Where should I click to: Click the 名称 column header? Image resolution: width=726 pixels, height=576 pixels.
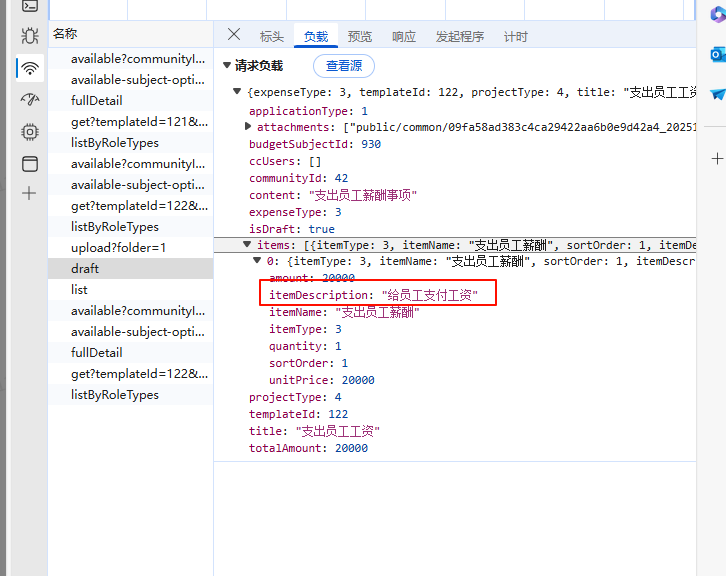click(65, 34)
